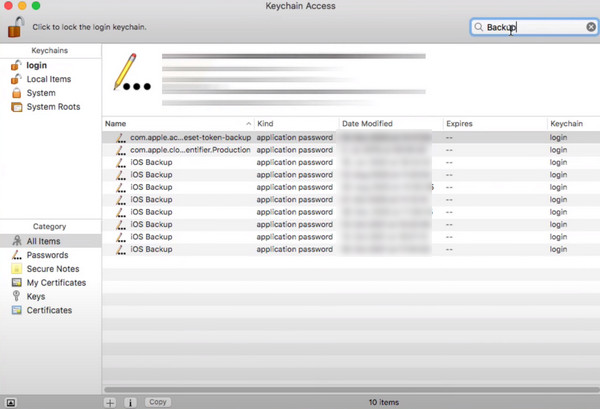600x409 pixels.
Task: Click the '10 items' status text
Action: coord(384,402)
